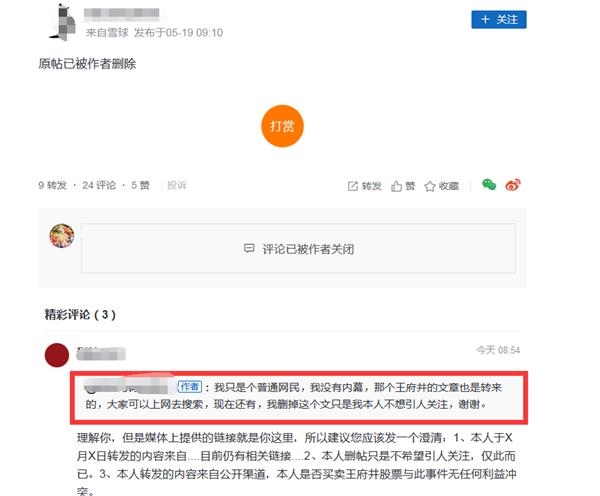Screen dimensions: 600x496
Task: Click the thumbs-up 赞 icon
Action: (396, 186)
